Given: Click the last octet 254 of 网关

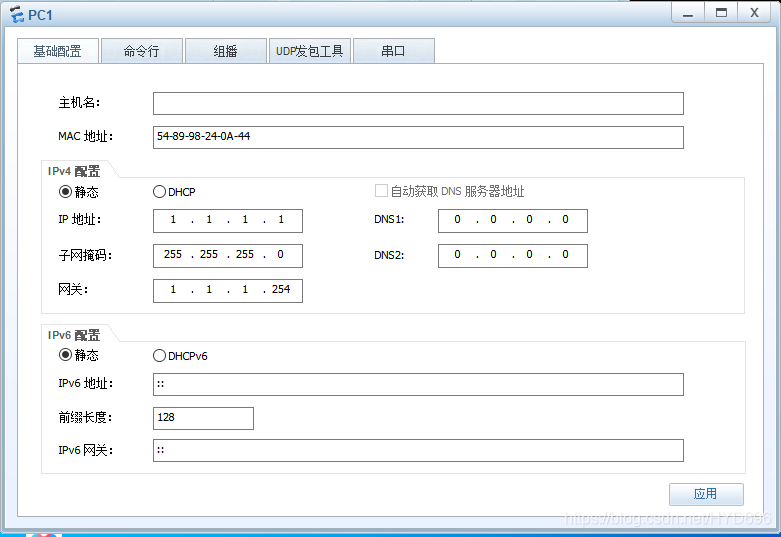Looking at the screenshot, I should (x=281, y=289).
